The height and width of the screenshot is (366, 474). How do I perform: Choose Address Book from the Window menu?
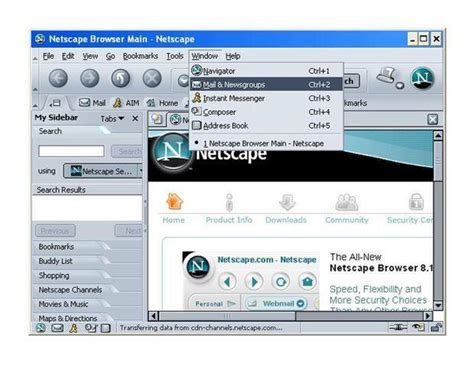coord(266,125)
